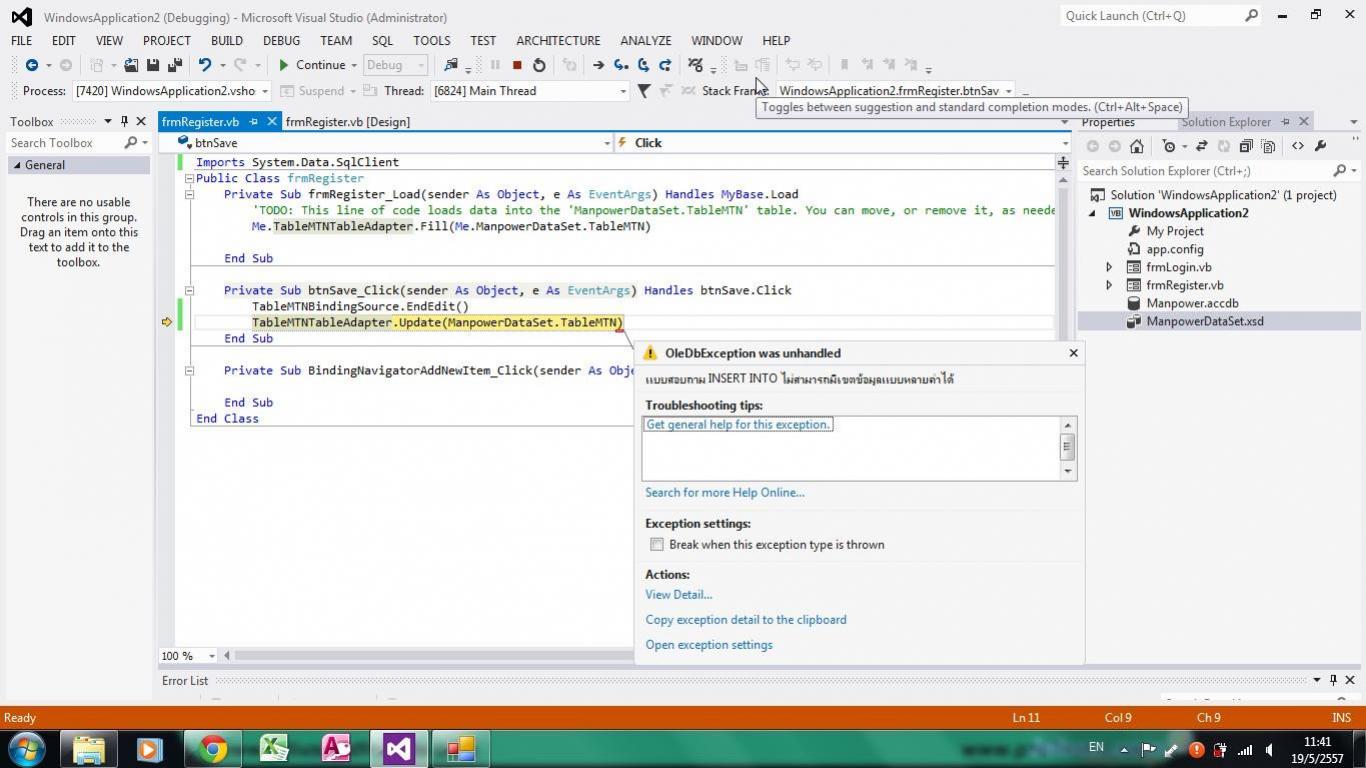Open the btnSave class name dropdown
Viewport: 1366px width, 768px height.
[606, 143]
